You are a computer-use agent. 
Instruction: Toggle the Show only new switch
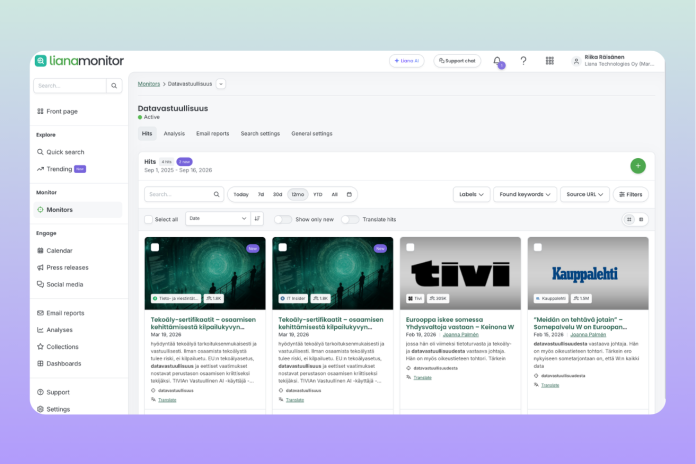coord(283,219)
